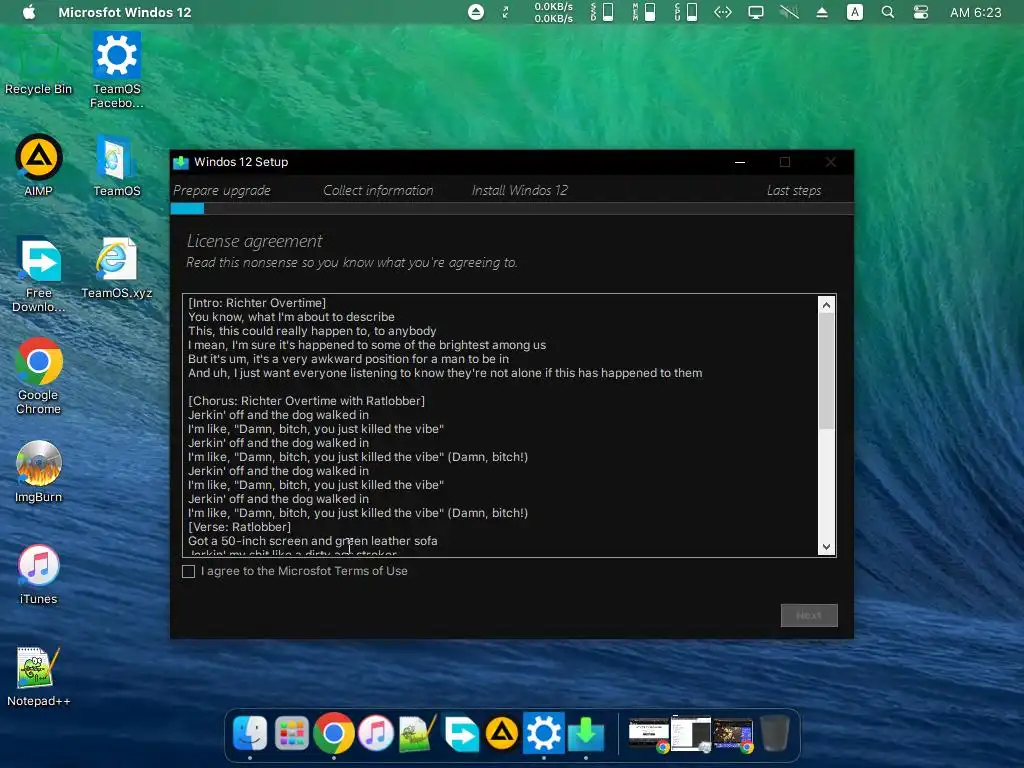Open Free Download Manager desktop icon
The height and width of the screenshot is (768, 1024).
(39, 274)
